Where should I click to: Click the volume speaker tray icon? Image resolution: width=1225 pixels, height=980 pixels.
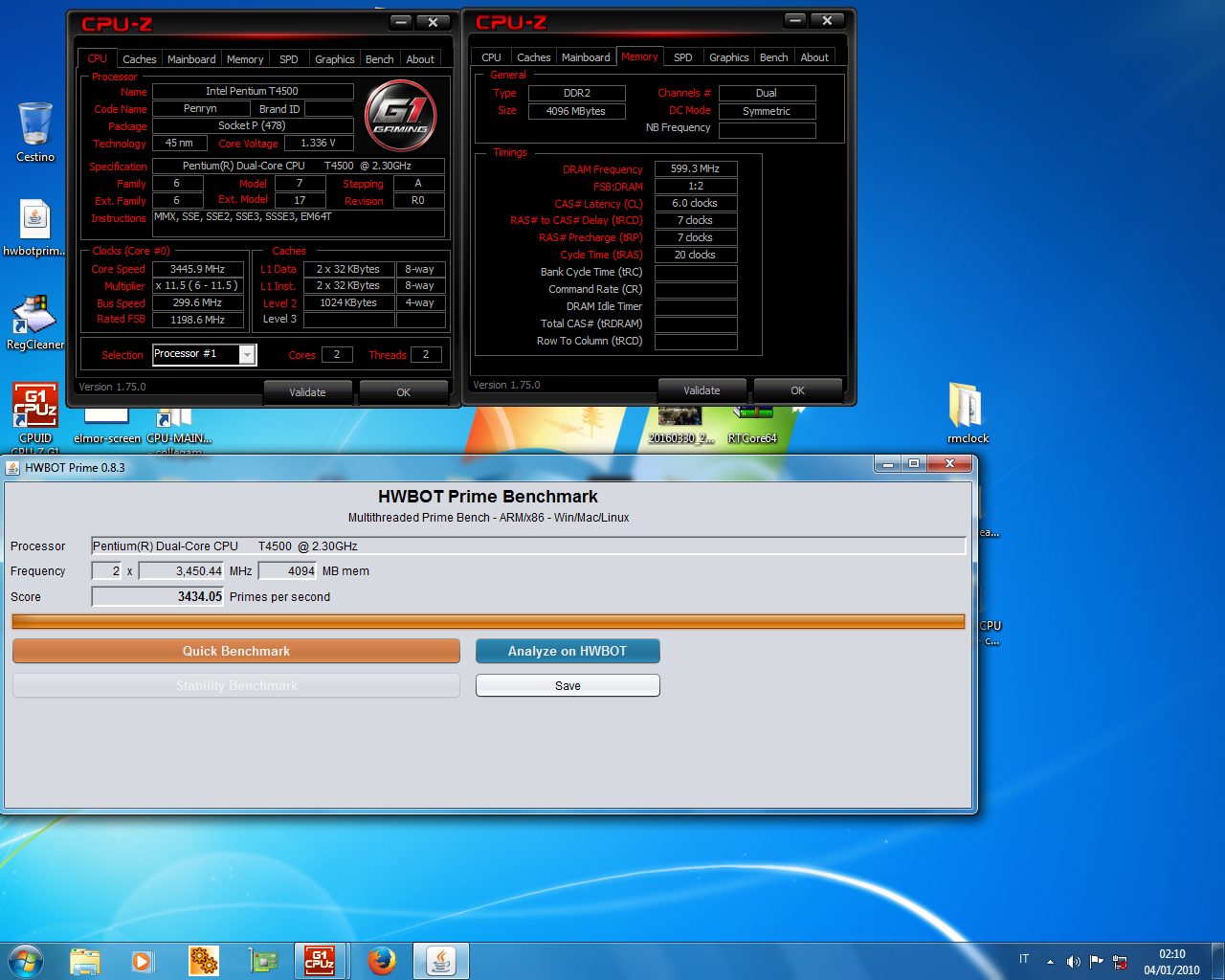[1073, 962]
